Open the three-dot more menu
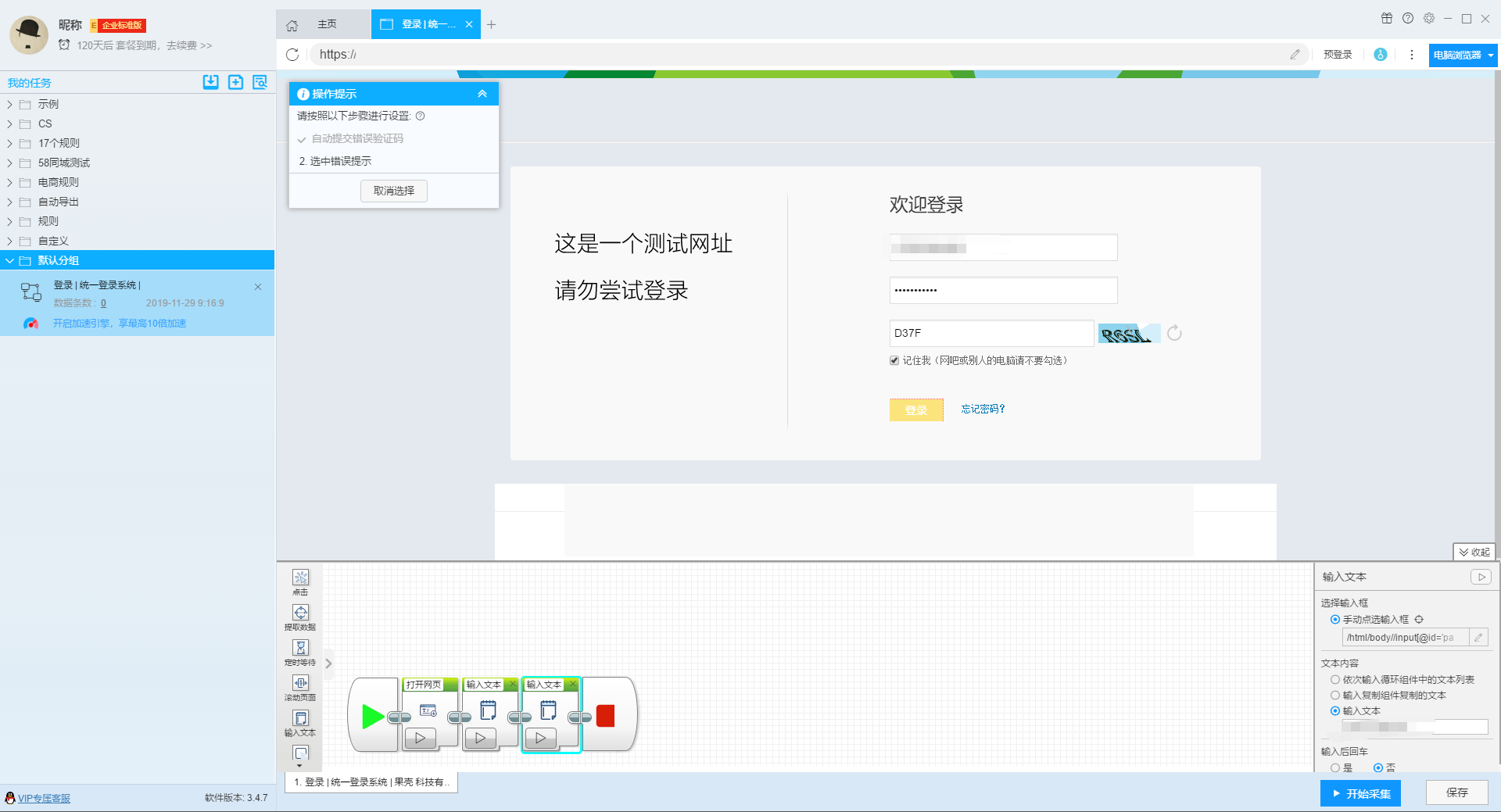 1412,55
